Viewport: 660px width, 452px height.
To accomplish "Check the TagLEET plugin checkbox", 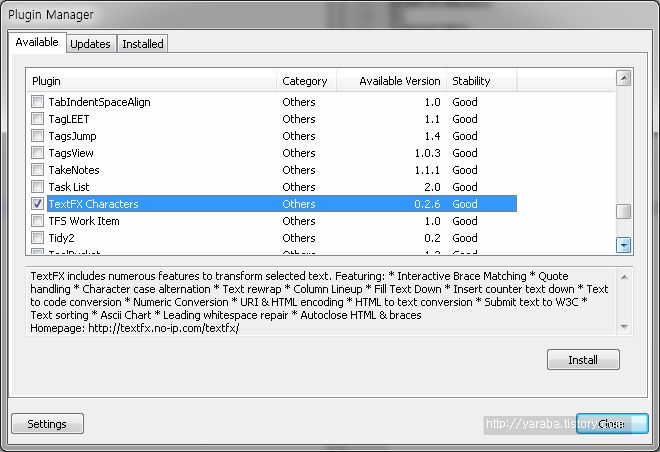I will [37, 119].
